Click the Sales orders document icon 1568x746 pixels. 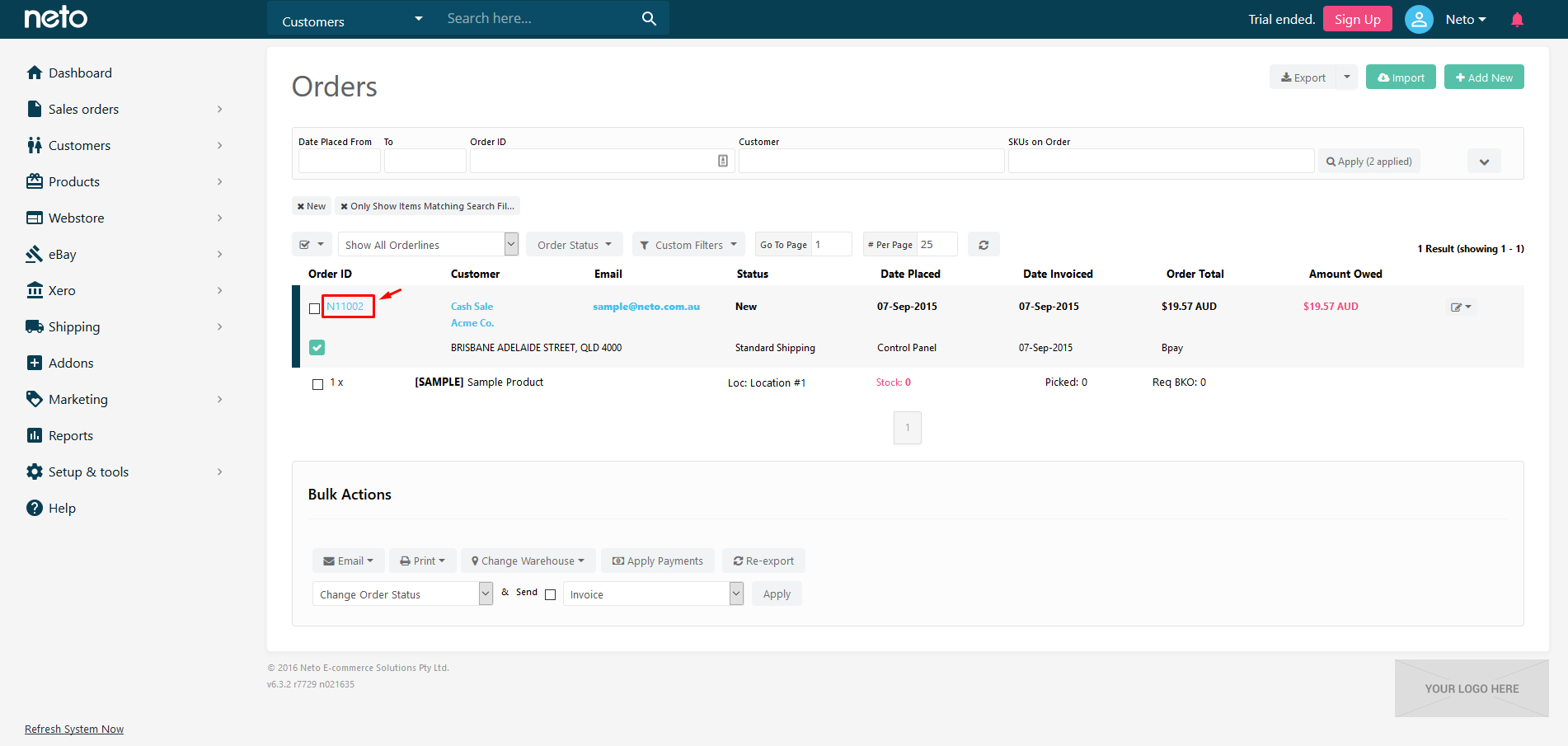[35, 109]
